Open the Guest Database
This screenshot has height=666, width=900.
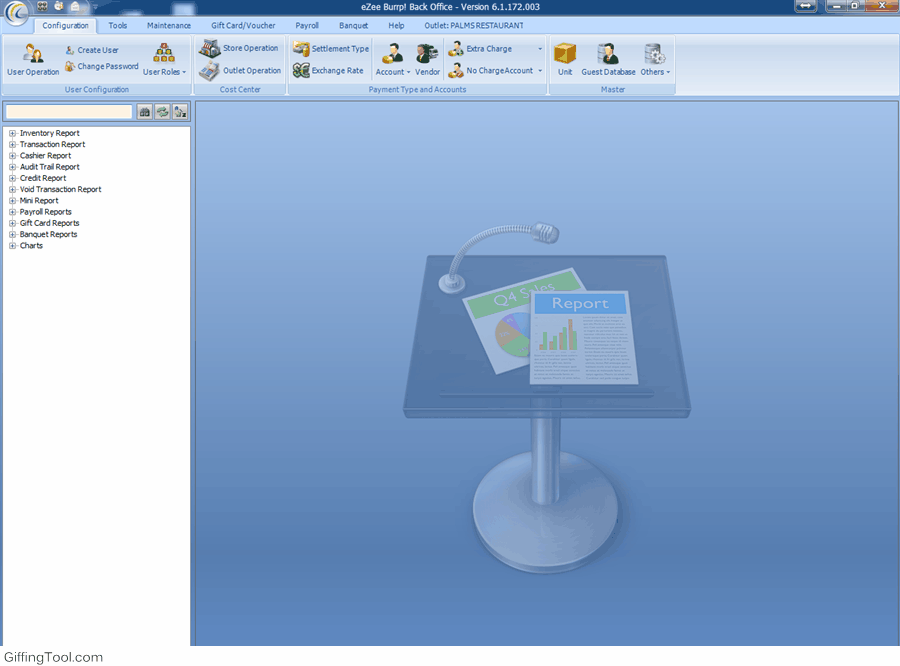(x=608, y=60)
